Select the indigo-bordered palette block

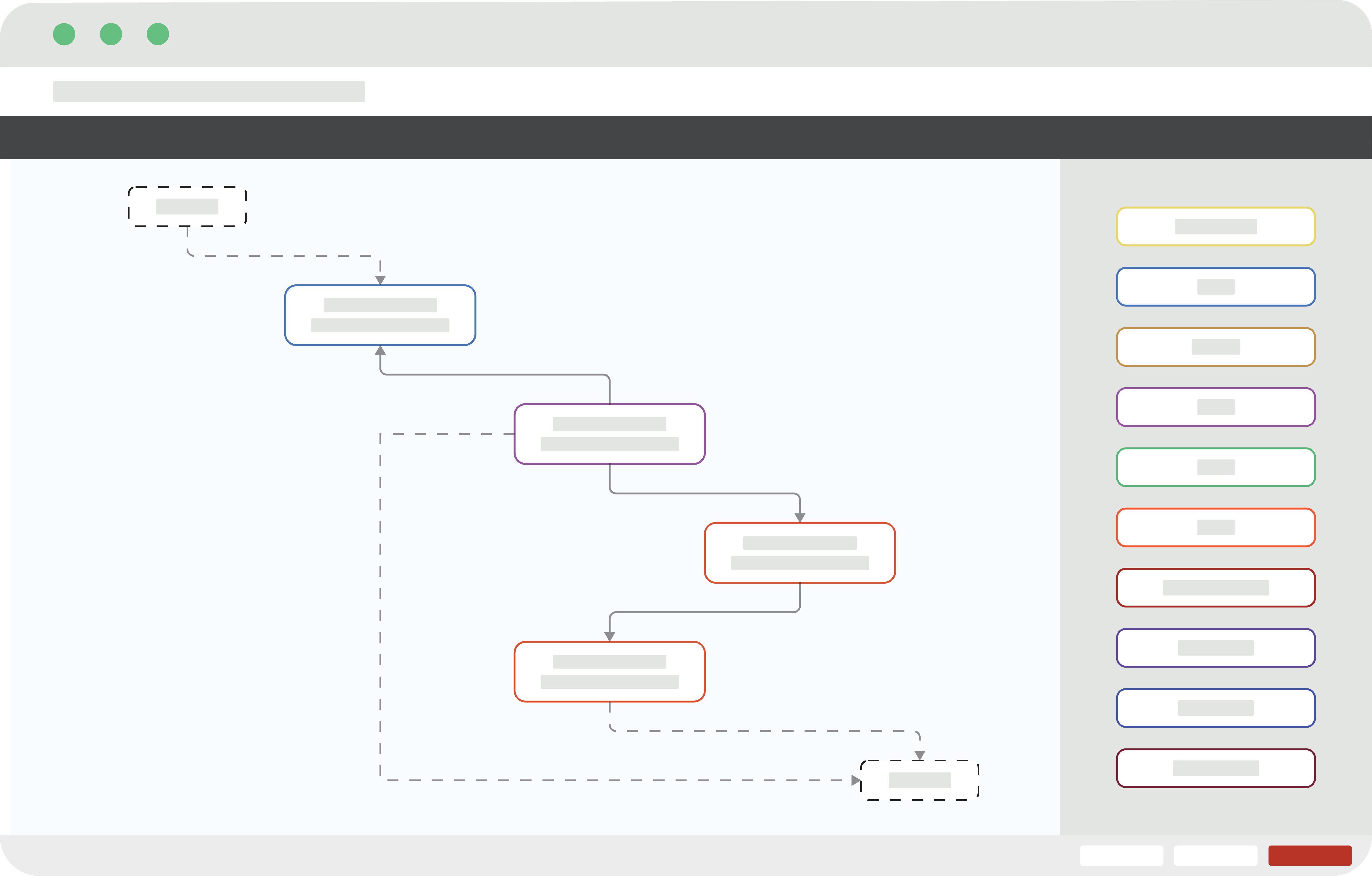(x=1215, y=648)
